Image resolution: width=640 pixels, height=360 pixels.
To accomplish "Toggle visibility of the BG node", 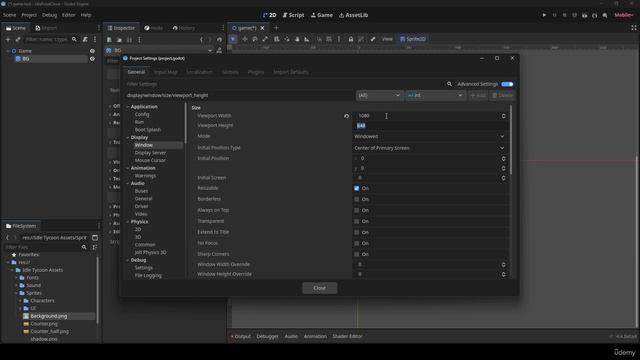I will [92, 59].
